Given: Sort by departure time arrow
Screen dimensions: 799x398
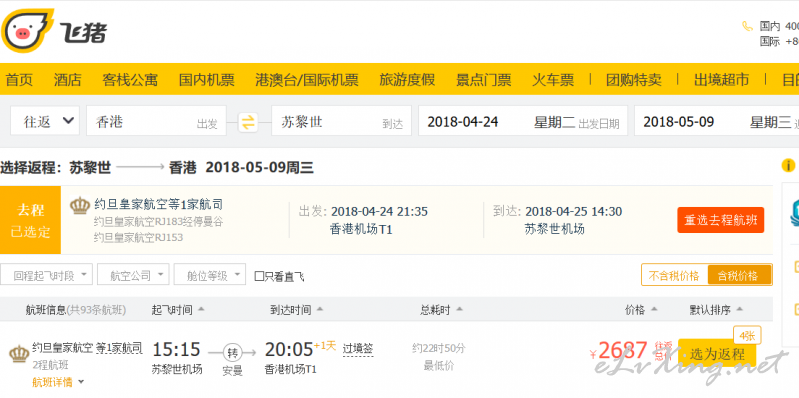Looking at the screenshot, I should coord(200,309).
